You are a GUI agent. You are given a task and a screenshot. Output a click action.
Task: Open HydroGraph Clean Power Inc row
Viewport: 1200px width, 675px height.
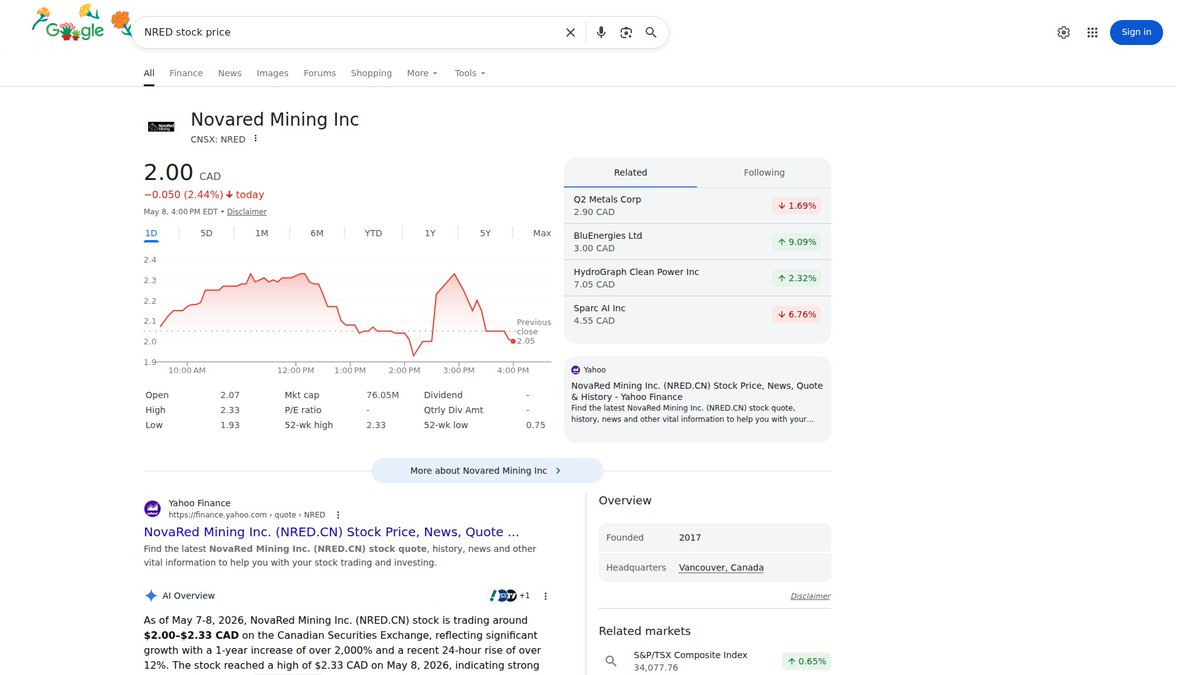pos(697,278)
